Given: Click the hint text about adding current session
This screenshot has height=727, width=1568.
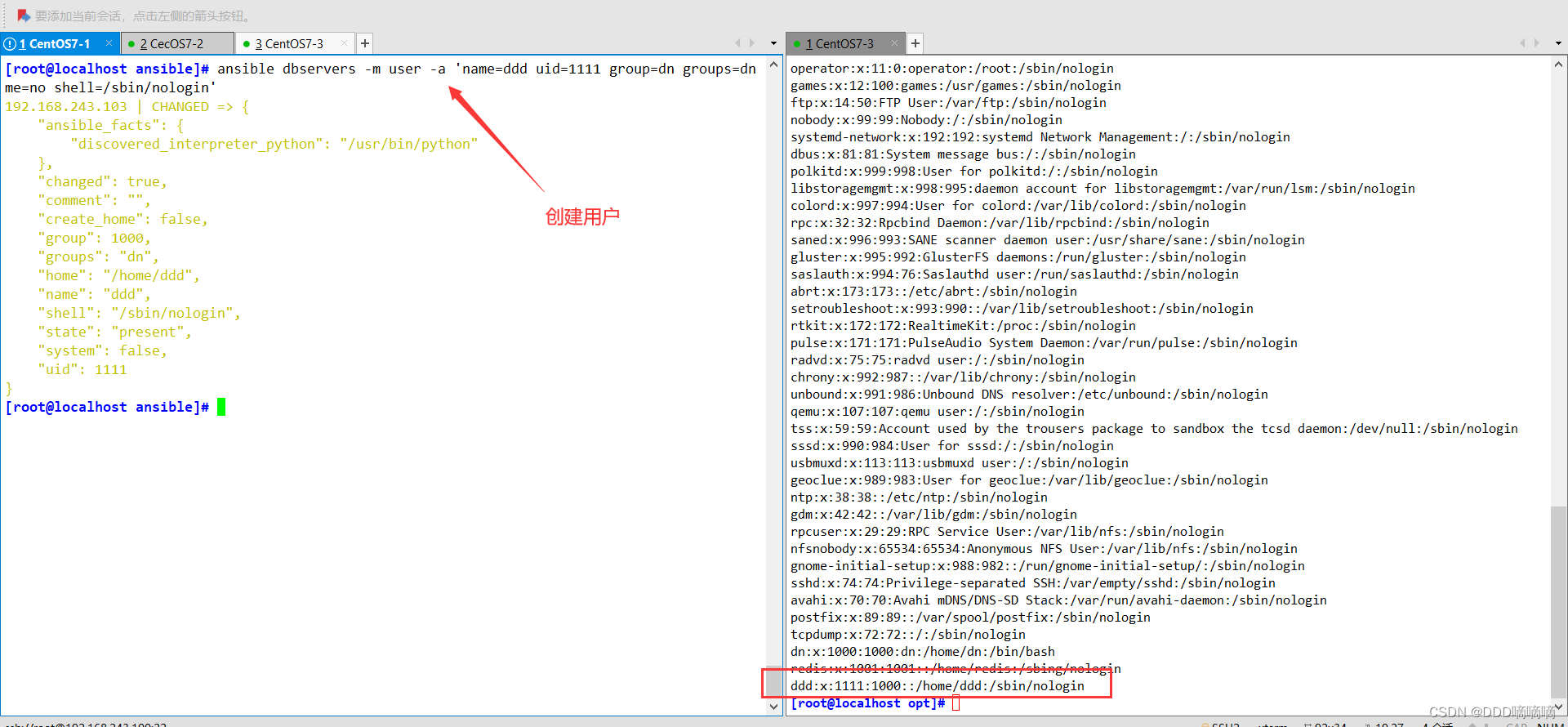Looking at the screenshot, I should (x=144, y=16).
